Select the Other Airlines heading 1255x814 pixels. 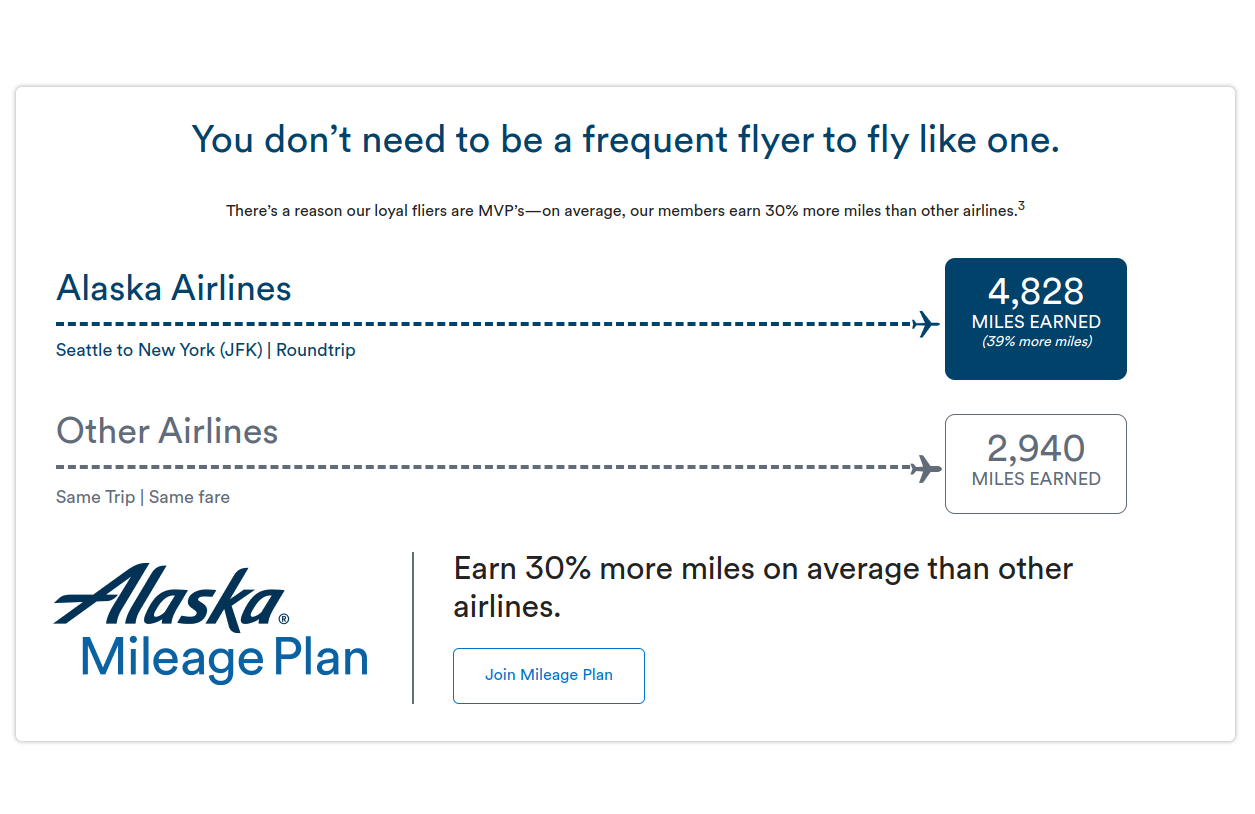[167, 431]
